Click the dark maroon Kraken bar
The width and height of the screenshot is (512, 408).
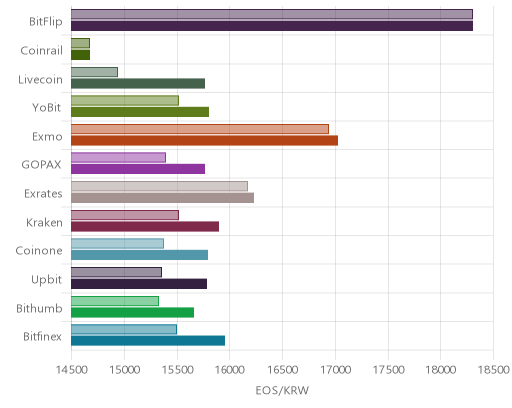tap(145, 226)
